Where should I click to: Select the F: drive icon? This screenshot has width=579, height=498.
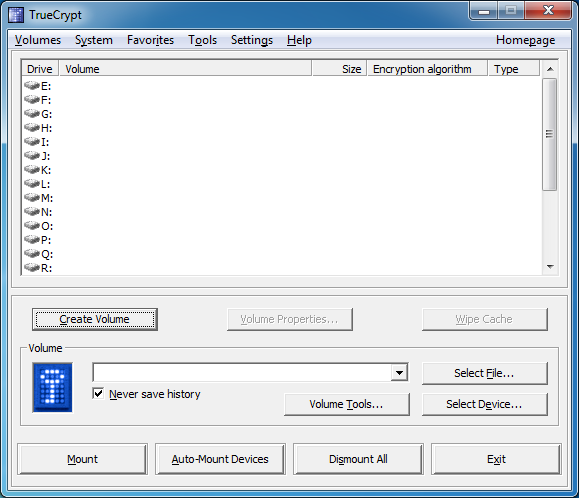click(32, 100)
